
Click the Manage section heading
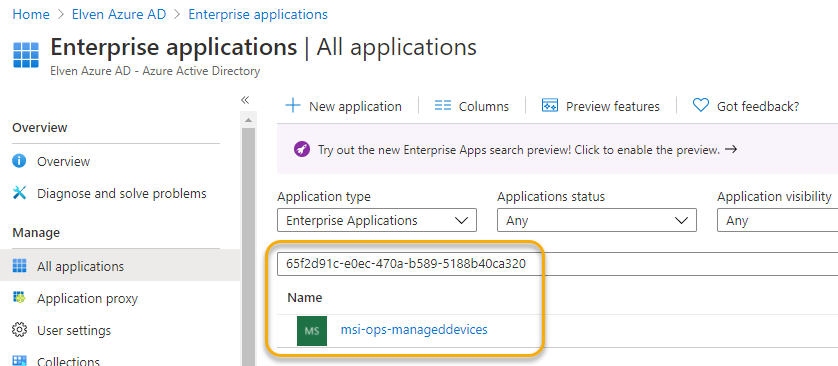pos(36,232)
